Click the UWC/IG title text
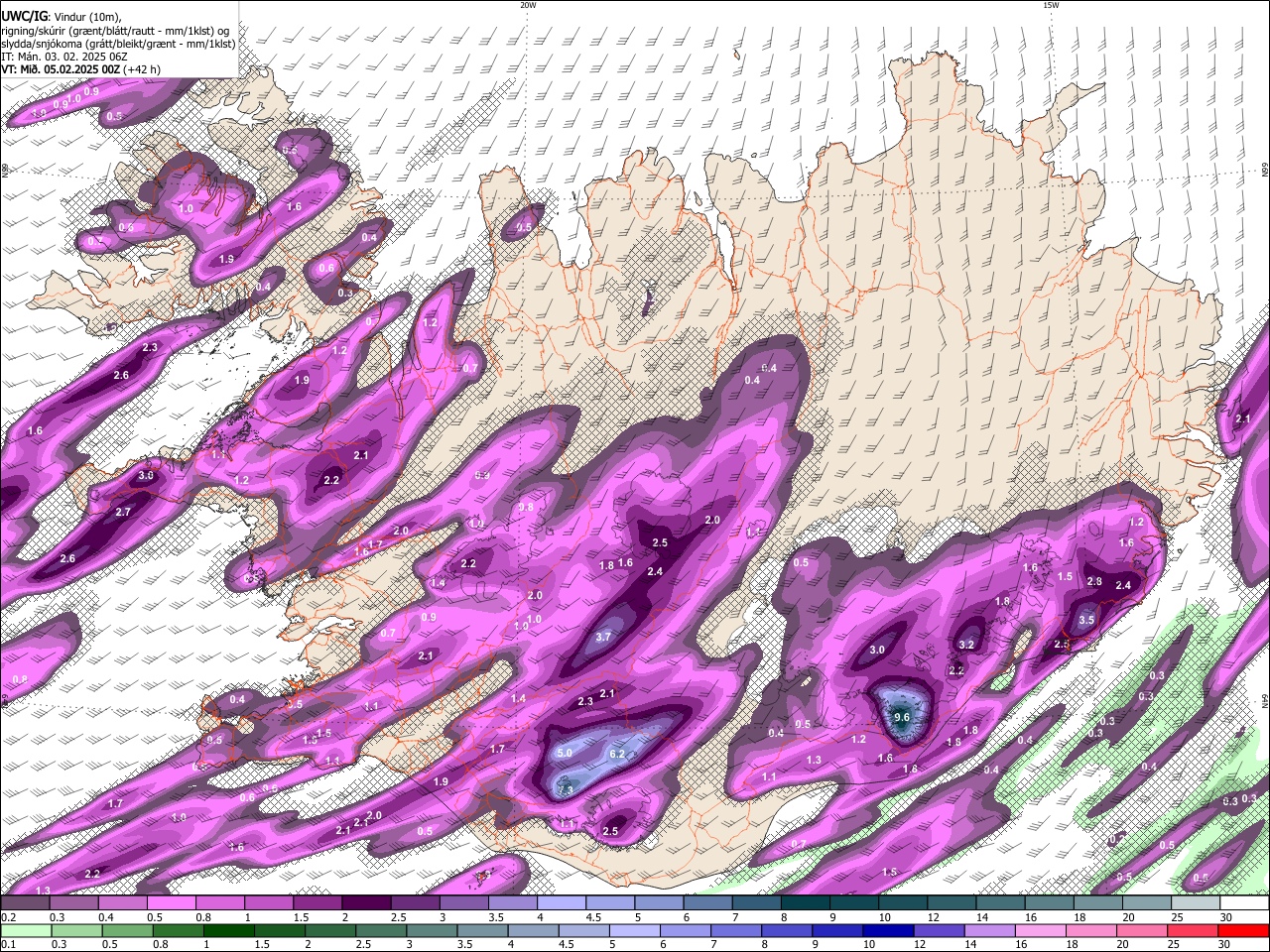The image size is (1270, 952). (24, 15)
